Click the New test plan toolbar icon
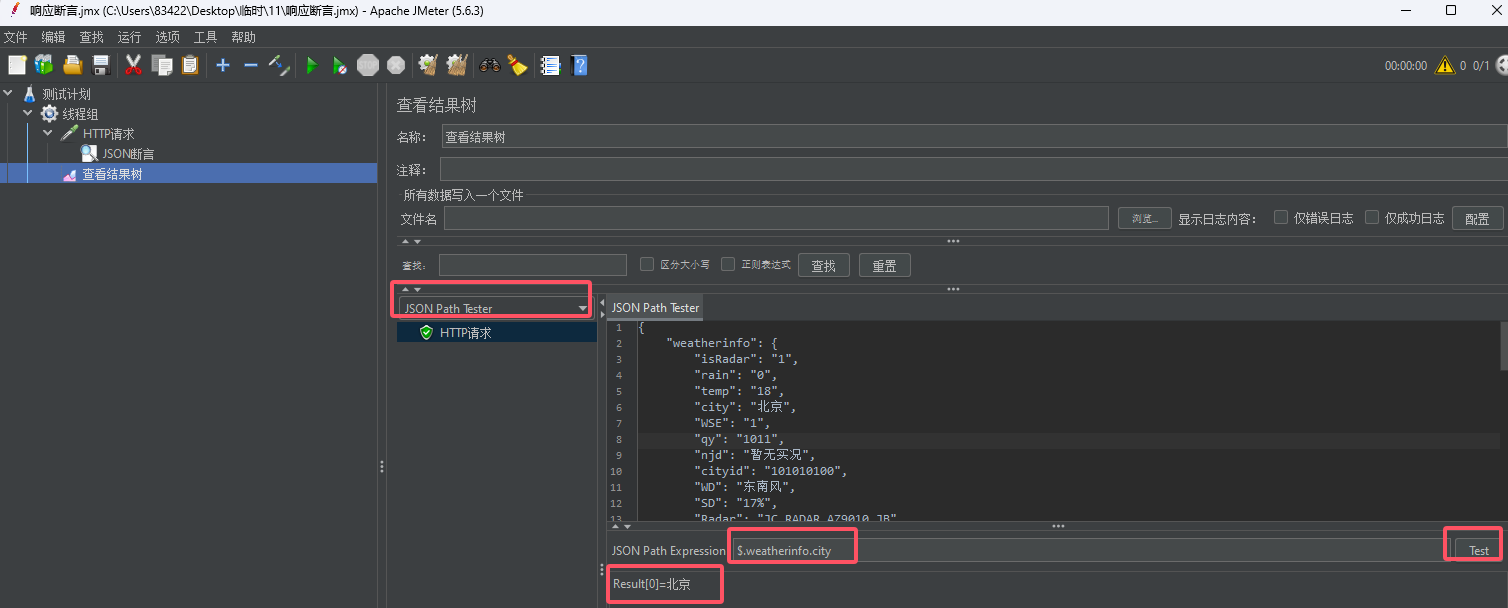 pos(17,65)
